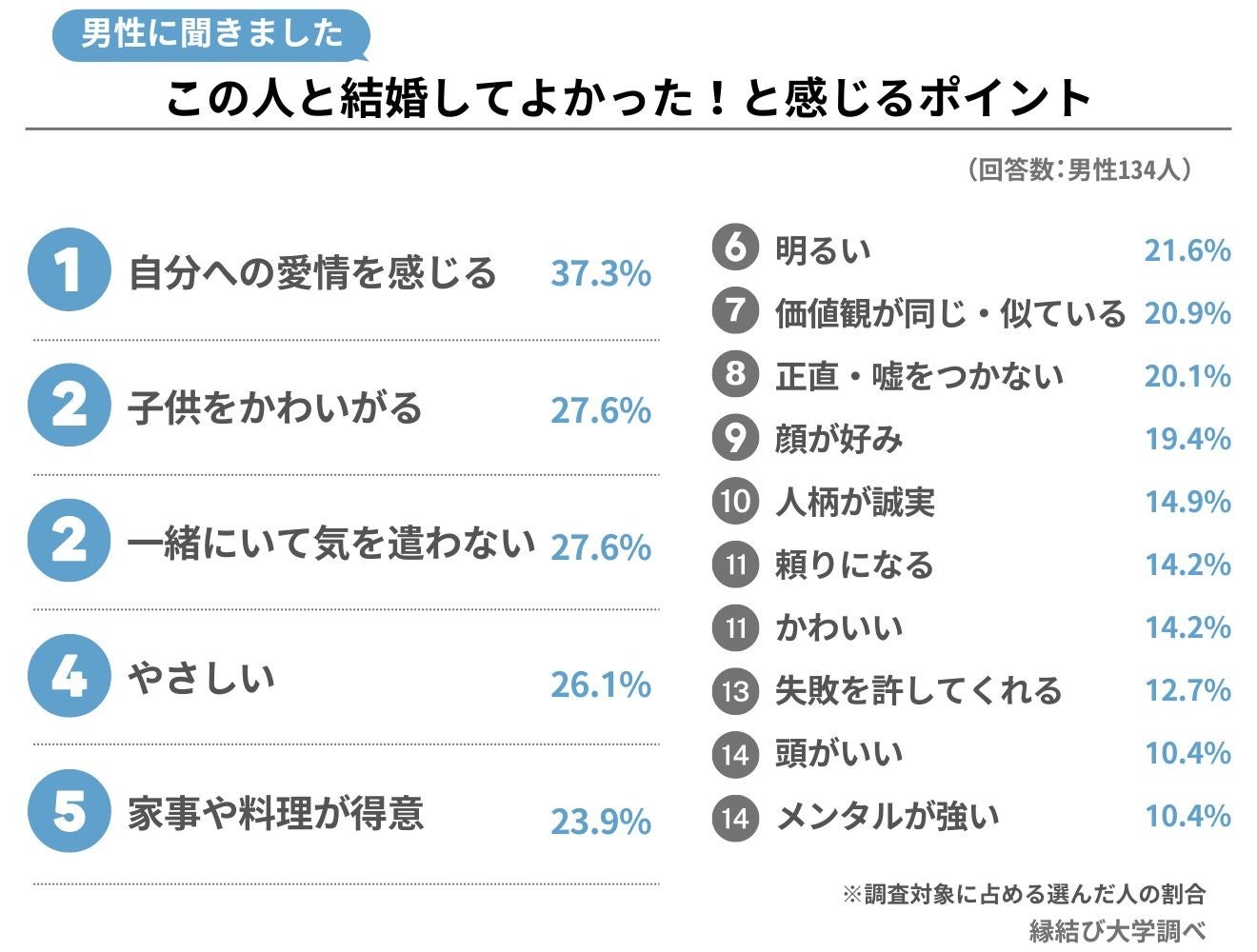The height and width of the screenshot is (952, 1257).
Task: Click the gray number 8 badge
Action: pos(735,373)
